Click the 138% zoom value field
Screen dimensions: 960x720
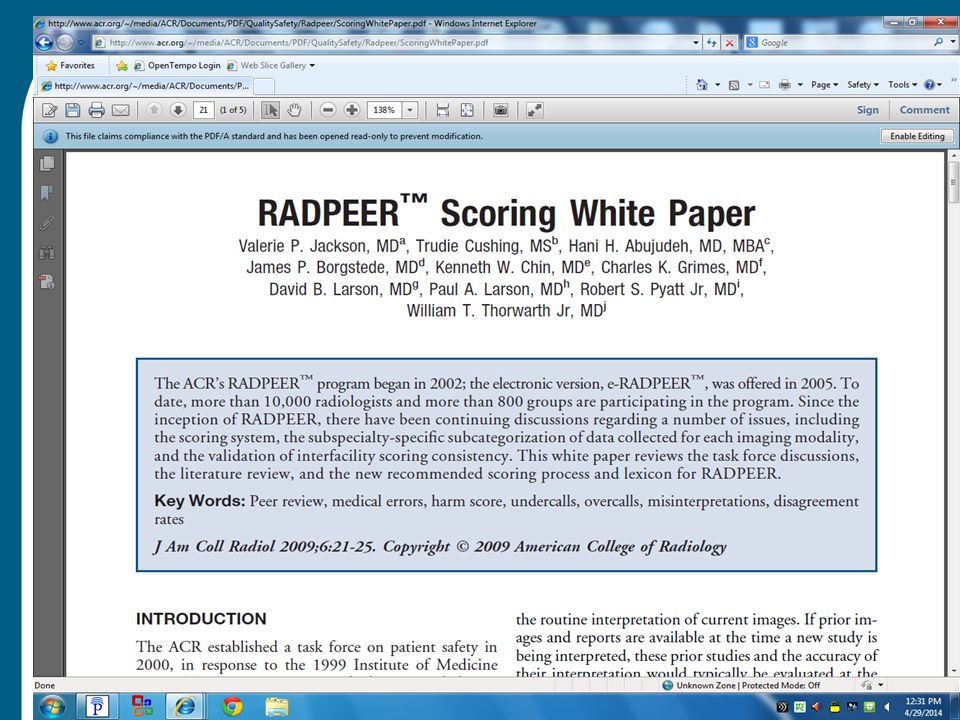(x=384, y=110)
